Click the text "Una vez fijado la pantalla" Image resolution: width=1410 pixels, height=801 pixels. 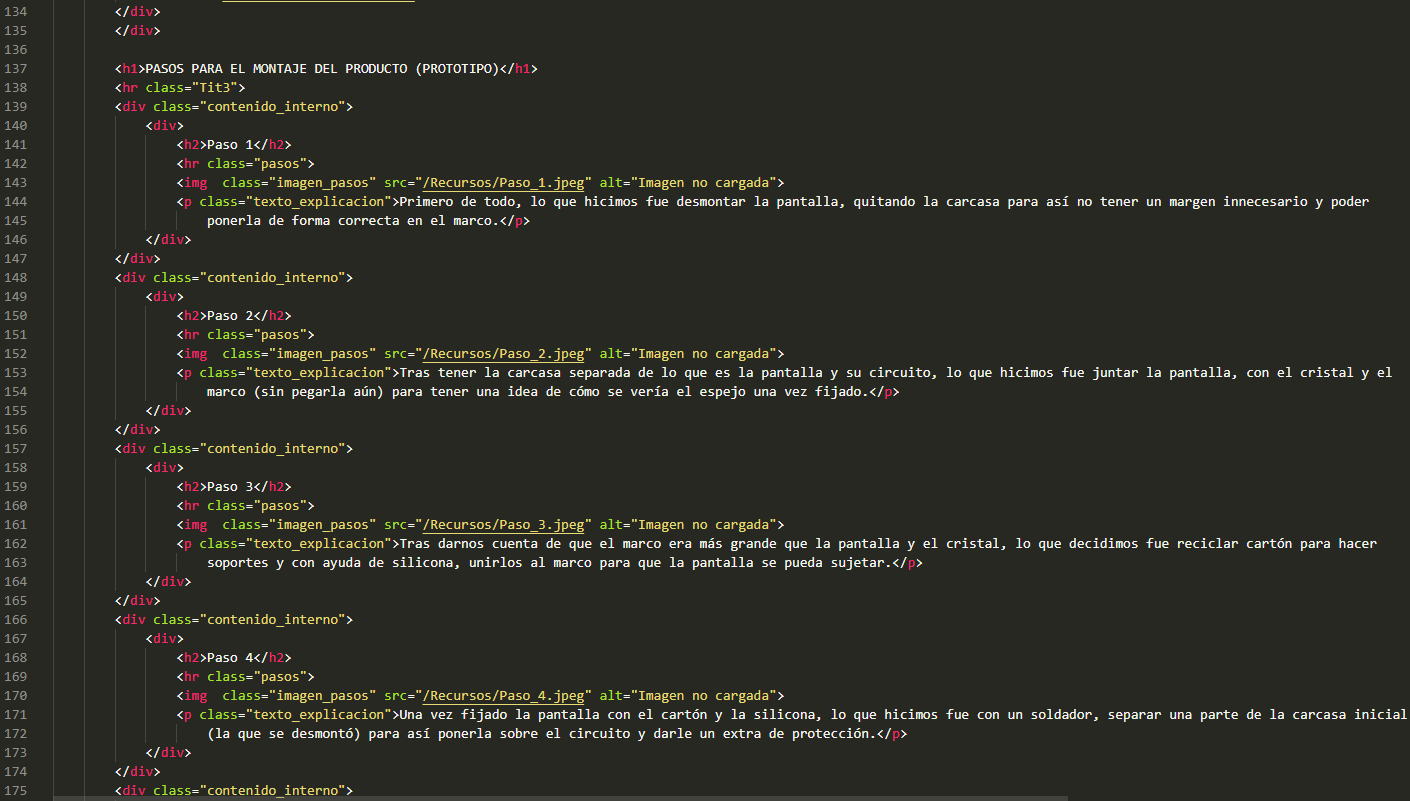coord(499,714)
